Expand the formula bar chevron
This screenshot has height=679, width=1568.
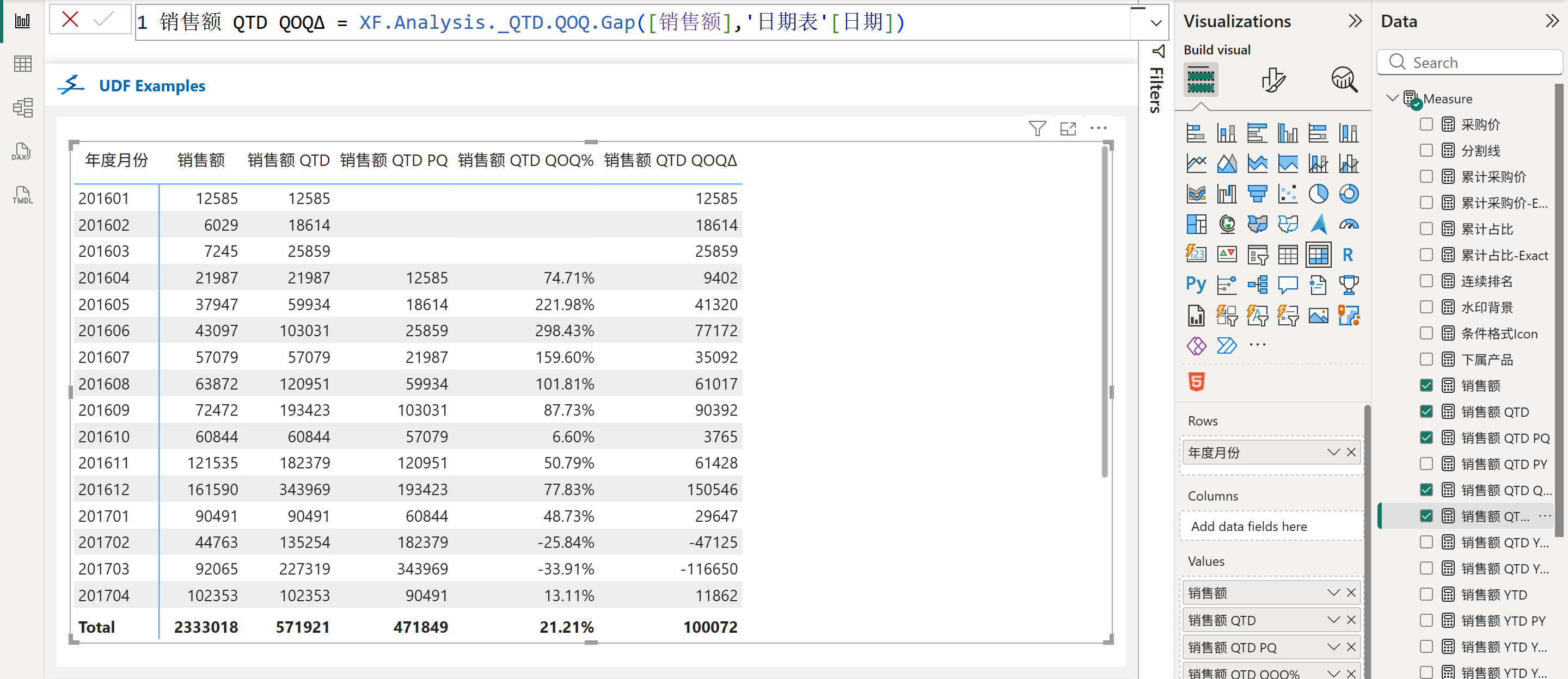click(1156, 23)
